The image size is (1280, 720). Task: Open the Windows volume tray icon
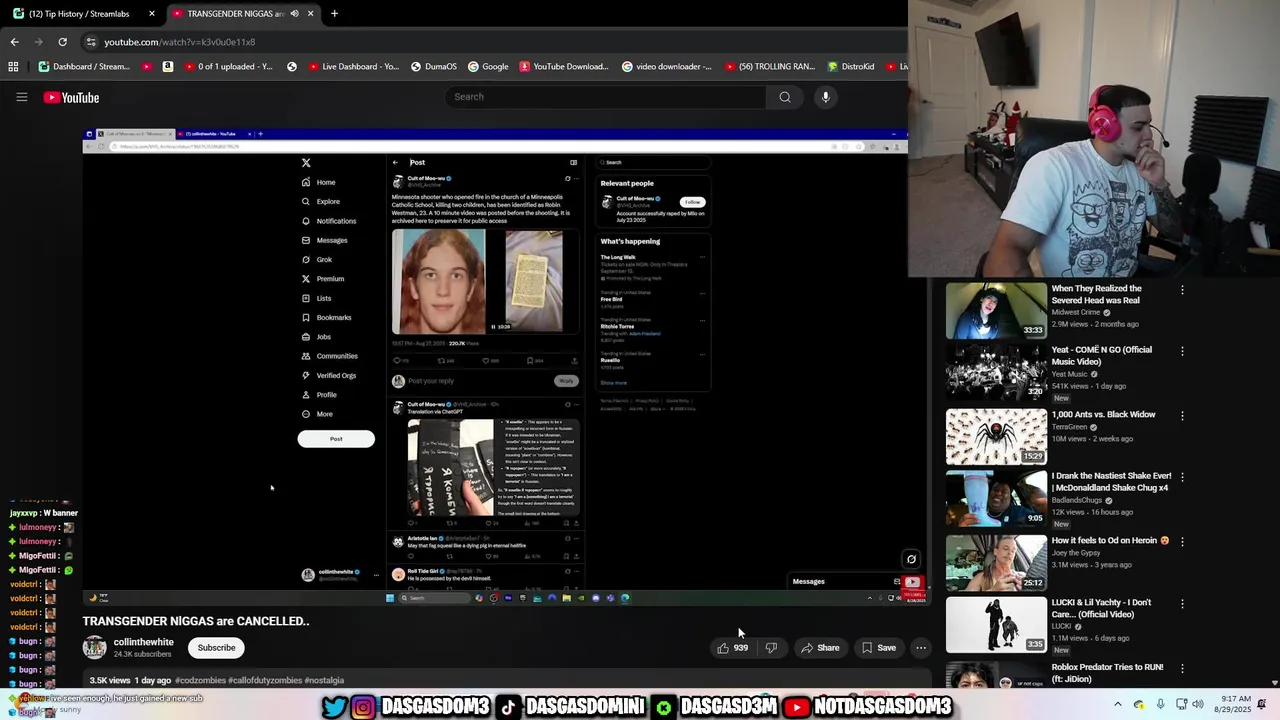click(x=1199, y=704)
